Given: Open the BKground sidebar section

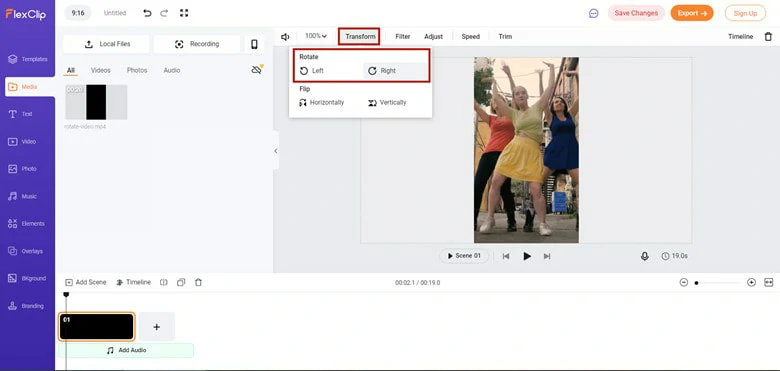Looking at the screenshot, I should [x=27, y=278].
